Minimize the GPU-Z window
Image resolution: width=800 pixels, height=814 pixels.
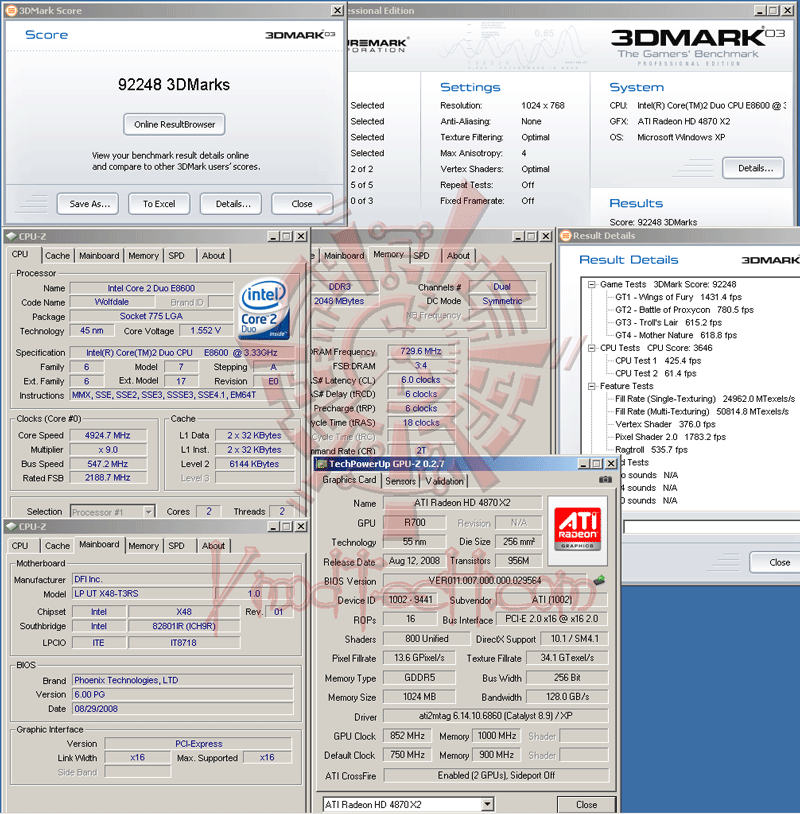584,464
